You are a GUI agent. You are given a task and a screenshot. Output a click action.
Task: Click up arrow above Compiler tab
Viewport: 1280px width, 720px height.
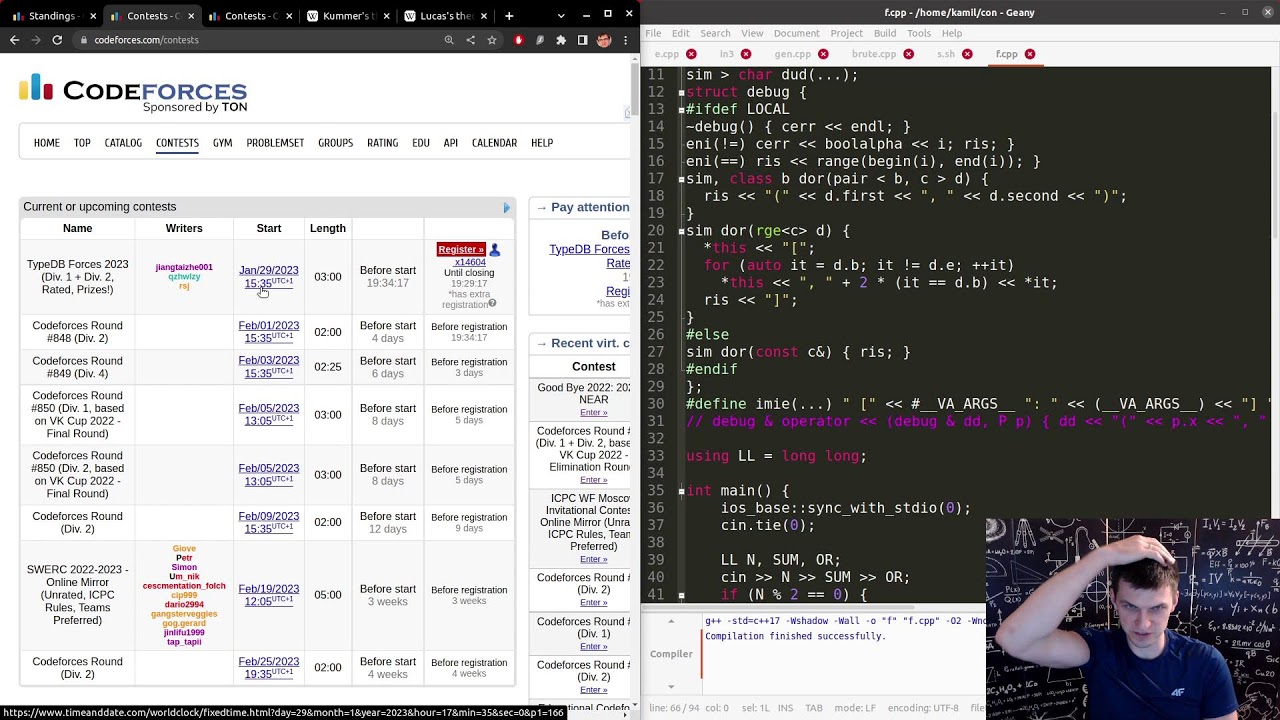coord(671,621)
